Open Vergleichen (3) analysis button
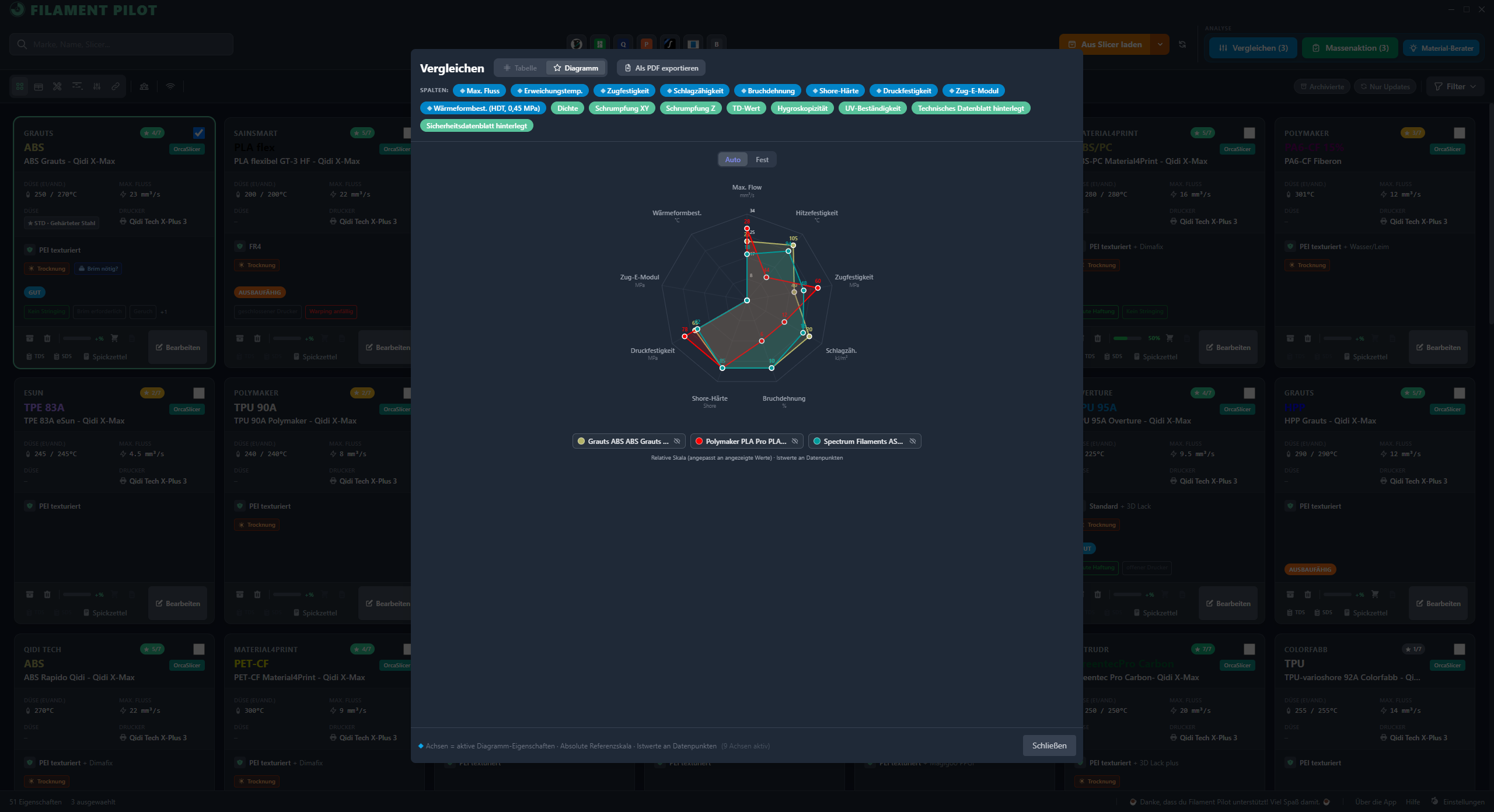Viewport: 1494px width, 812px height. coord(1253,48)
